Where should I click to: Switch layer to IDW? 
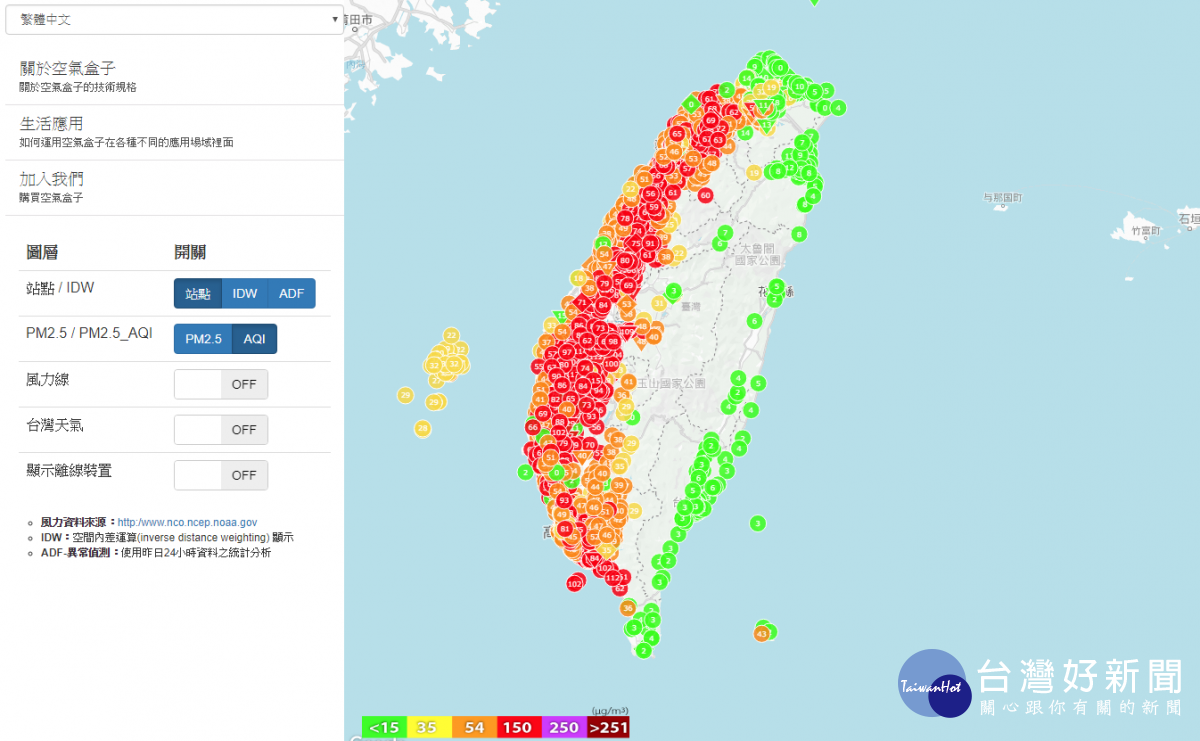point(245,293)
